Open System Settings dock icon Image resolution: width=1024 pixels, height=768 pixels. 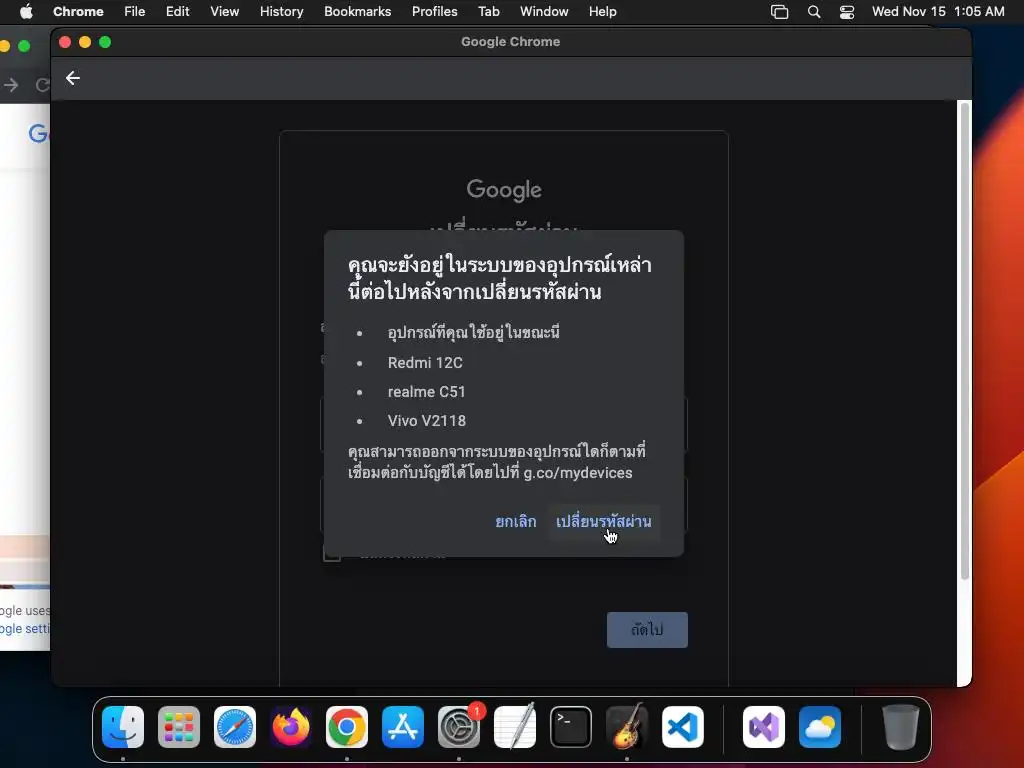tap(459, 727)
